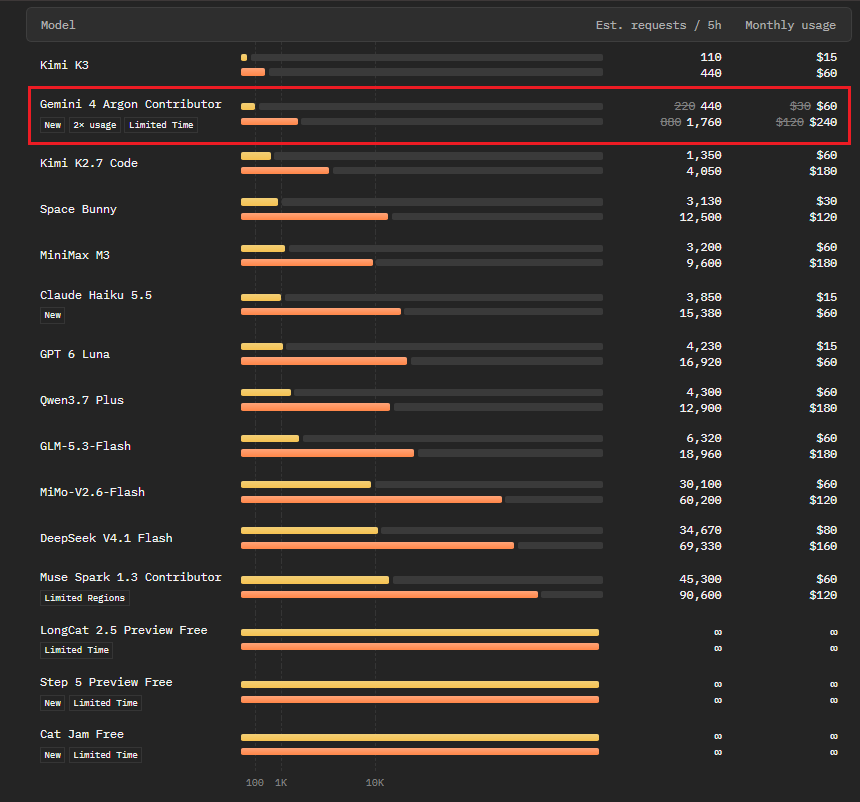Select the Cat Jam Free model name
This screenshot has width=860, height=802.
pos(82,735)
